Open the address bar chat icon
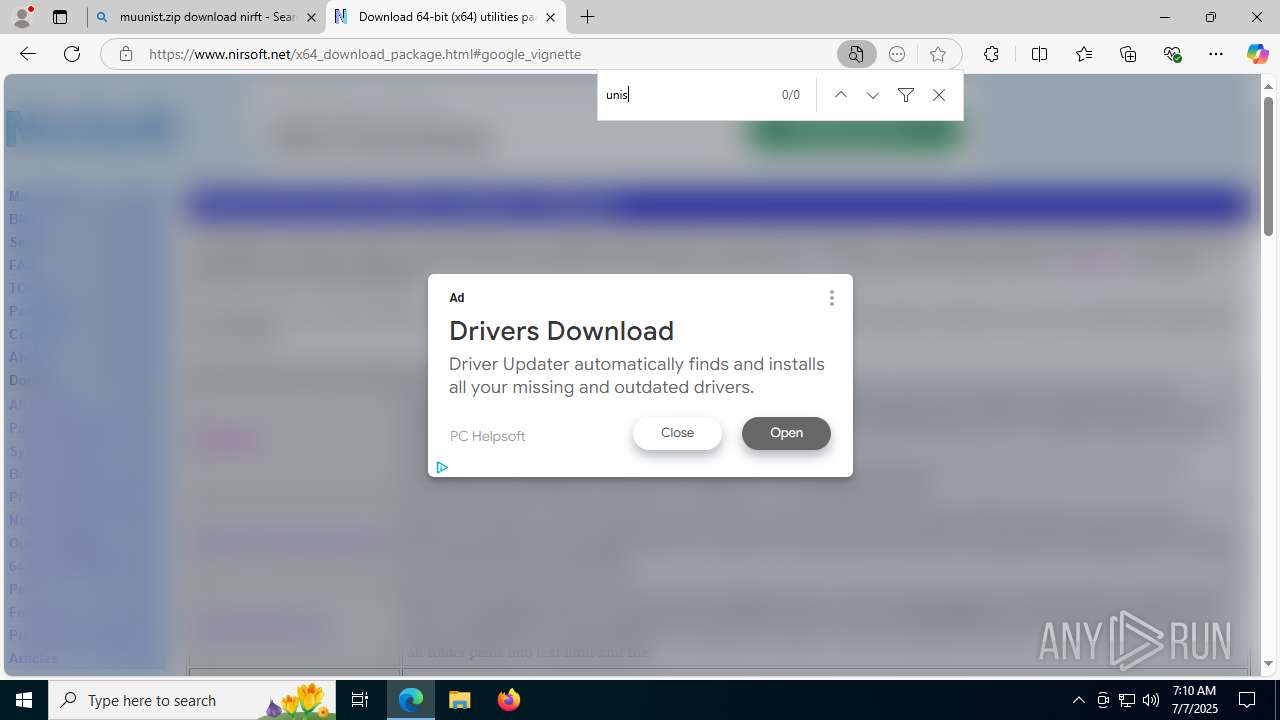This screenshot has height=720, width=1280. 897,54
